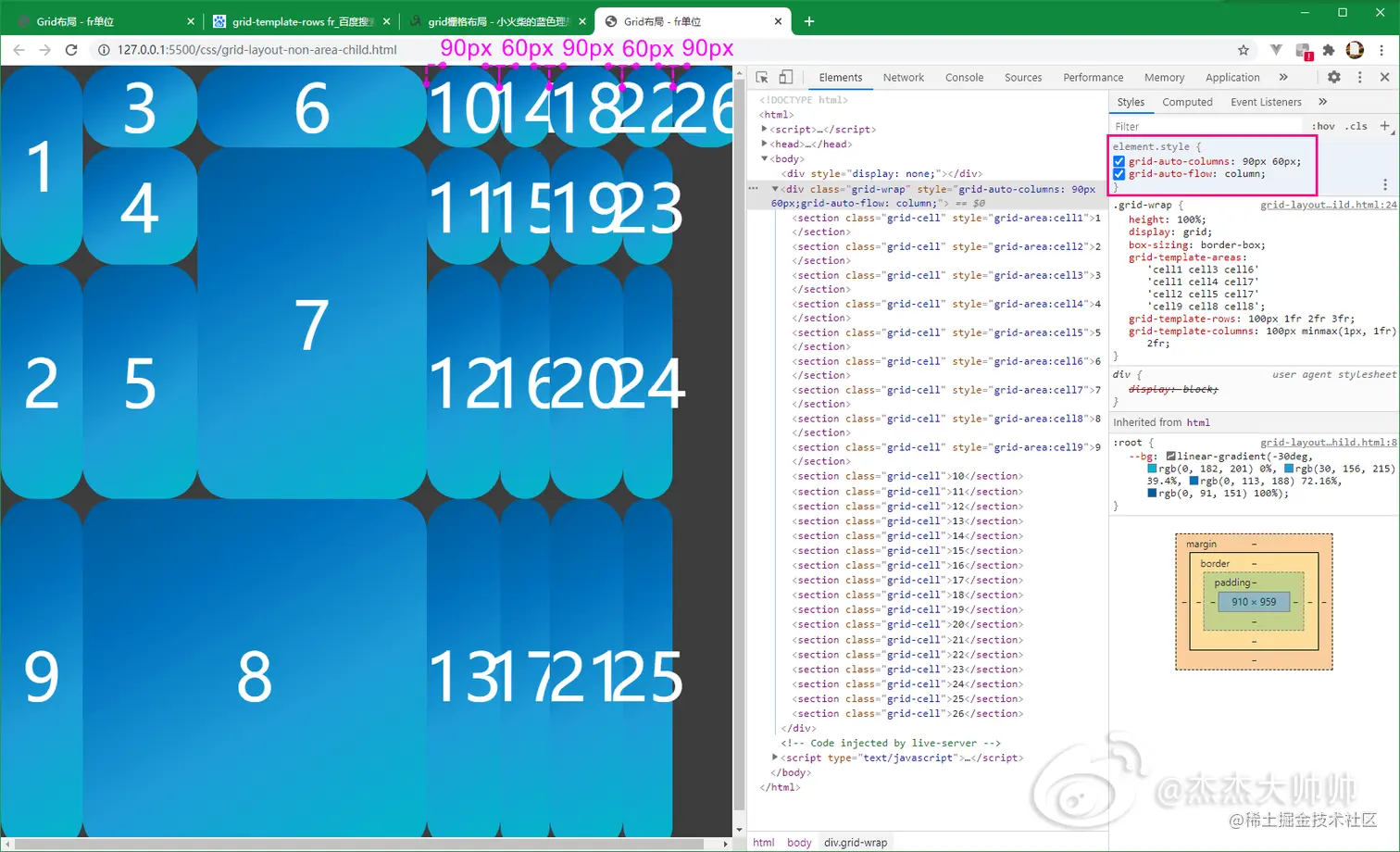1400x852 pixels.
Task: Go forward in browser history
Action: [x=45, y=50]
